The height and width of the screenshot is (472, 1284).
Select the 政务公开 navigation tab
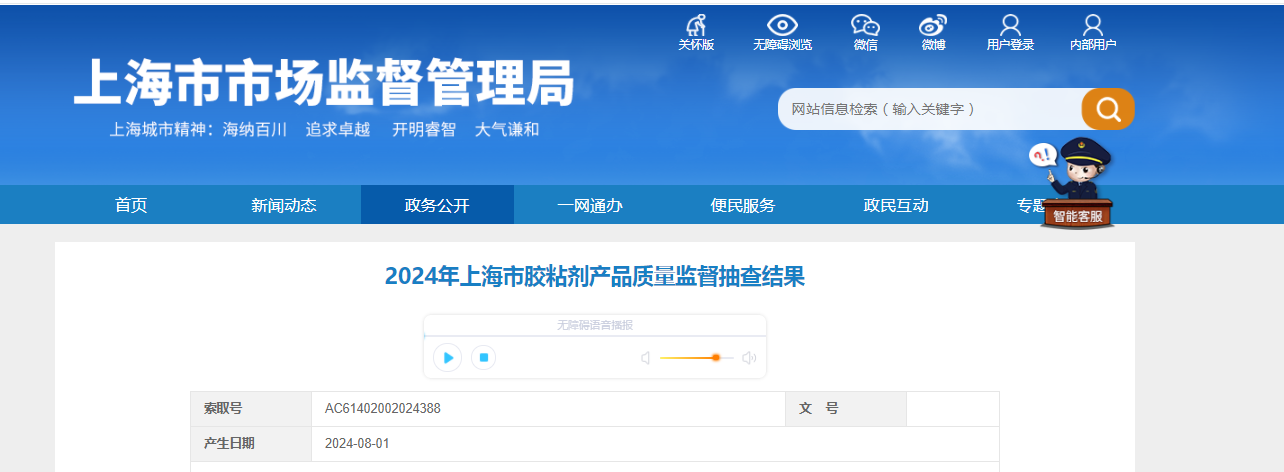[x=437, y=205]
